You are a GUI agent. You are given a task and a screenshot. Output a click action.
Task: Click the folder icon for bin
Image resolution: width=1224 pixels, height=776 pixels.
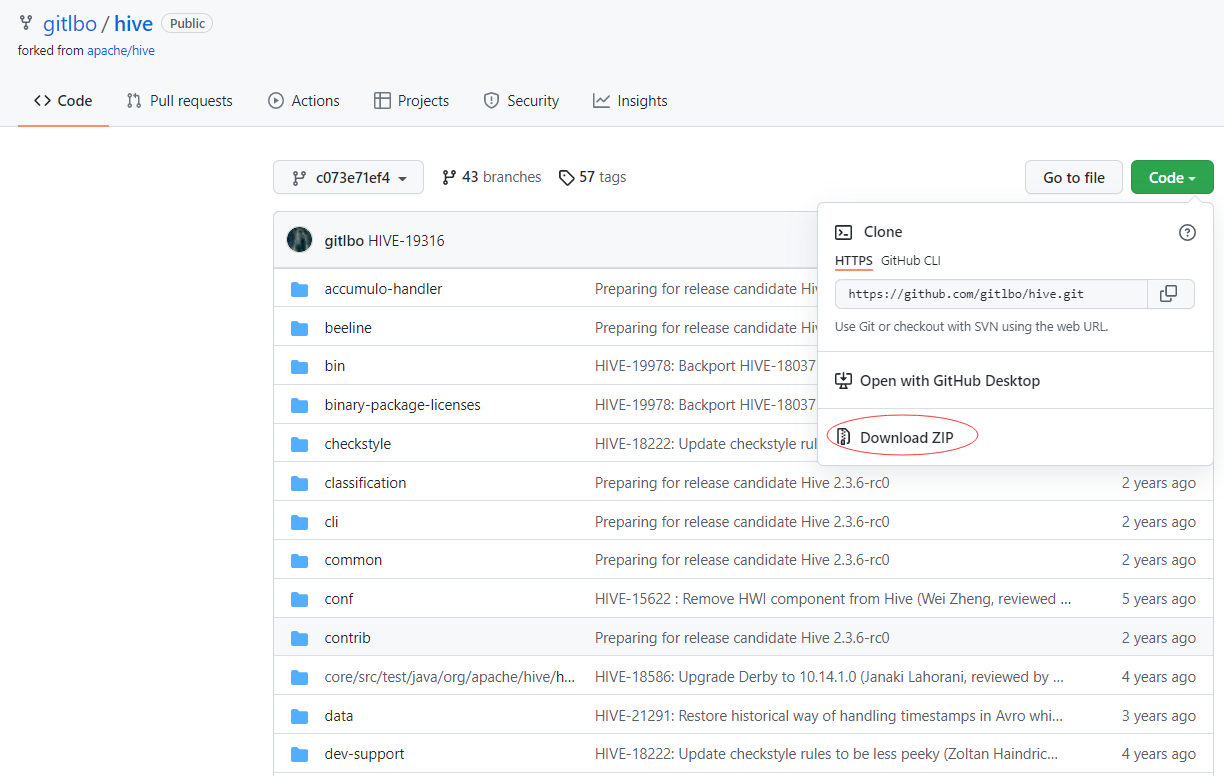299,366
